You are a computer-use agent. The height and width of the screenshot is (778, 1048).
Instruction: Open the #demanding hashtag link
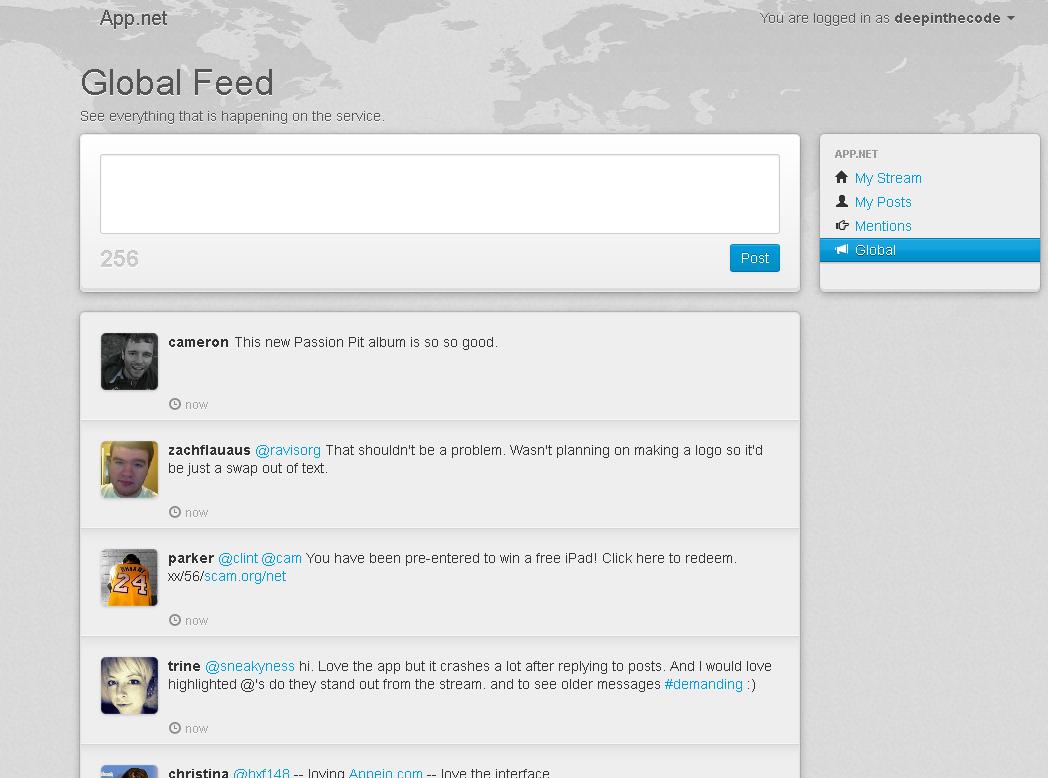(x=703, y=684)
